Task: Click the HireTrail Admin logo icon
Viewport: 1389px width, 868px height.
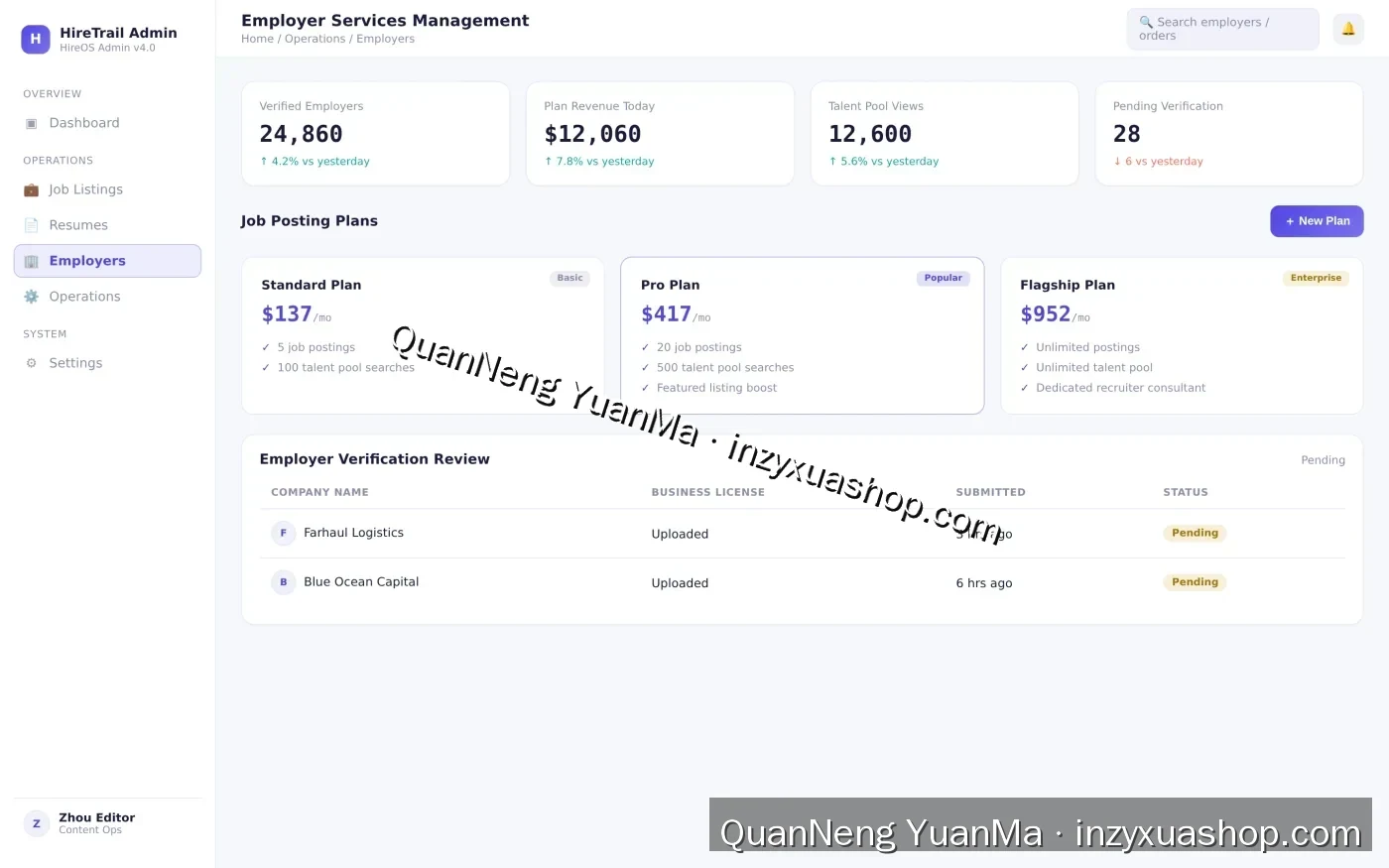Action: click(x=36, y=39)
